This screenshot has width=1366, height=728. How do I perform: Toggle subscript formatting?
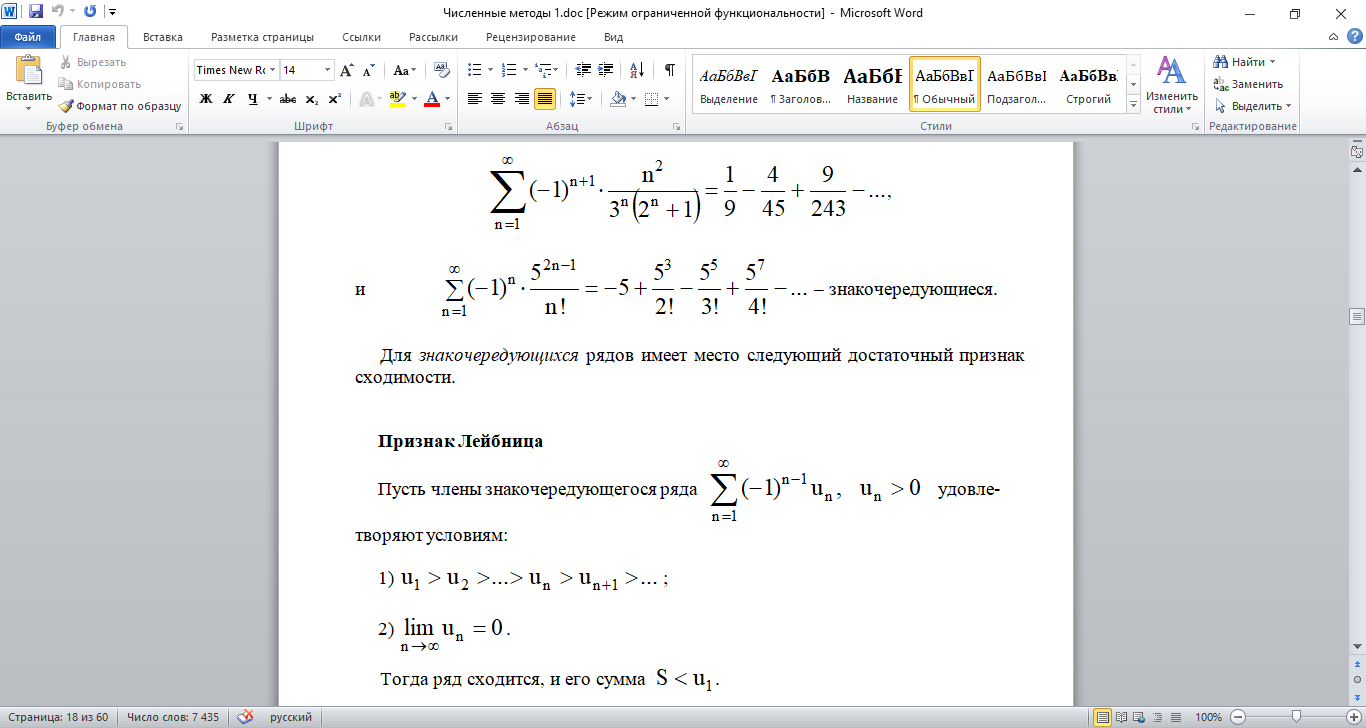point(311,99)
